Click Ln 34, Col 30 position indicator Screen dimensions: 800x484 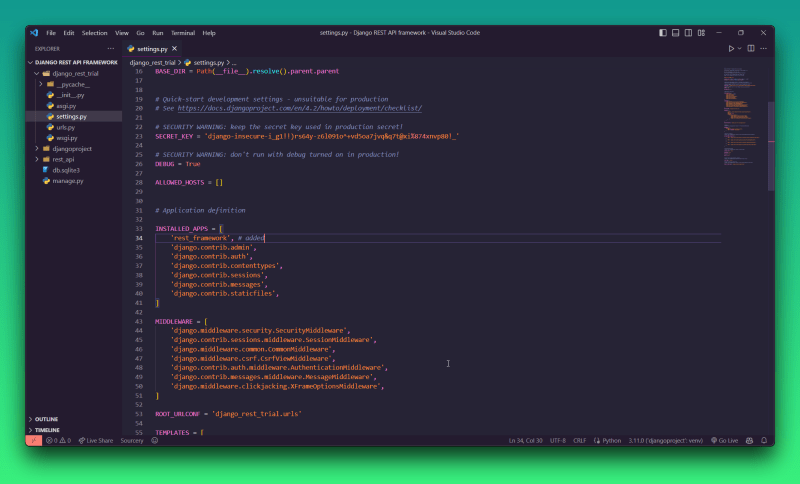525,441
